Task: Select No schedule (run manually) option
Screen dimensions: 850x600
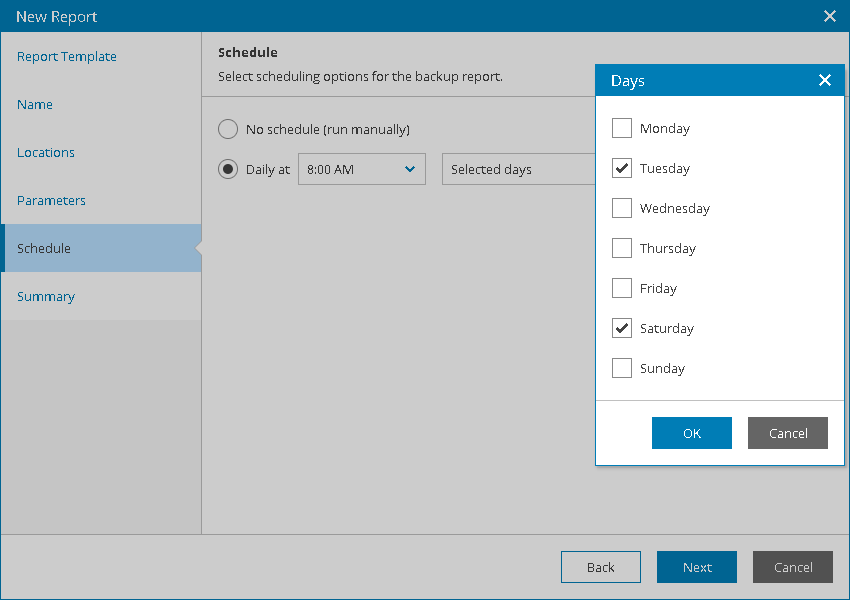Action: point(228,129)
